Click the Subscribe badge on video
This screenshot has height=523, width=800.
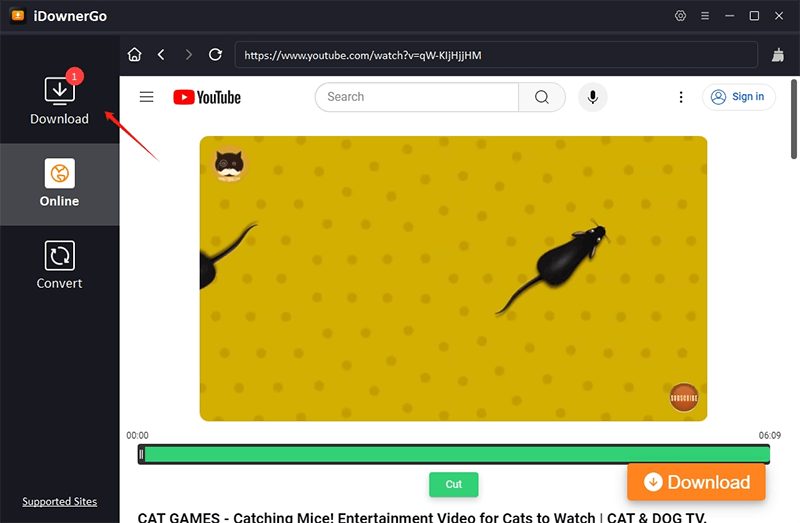tap(684, 397)
